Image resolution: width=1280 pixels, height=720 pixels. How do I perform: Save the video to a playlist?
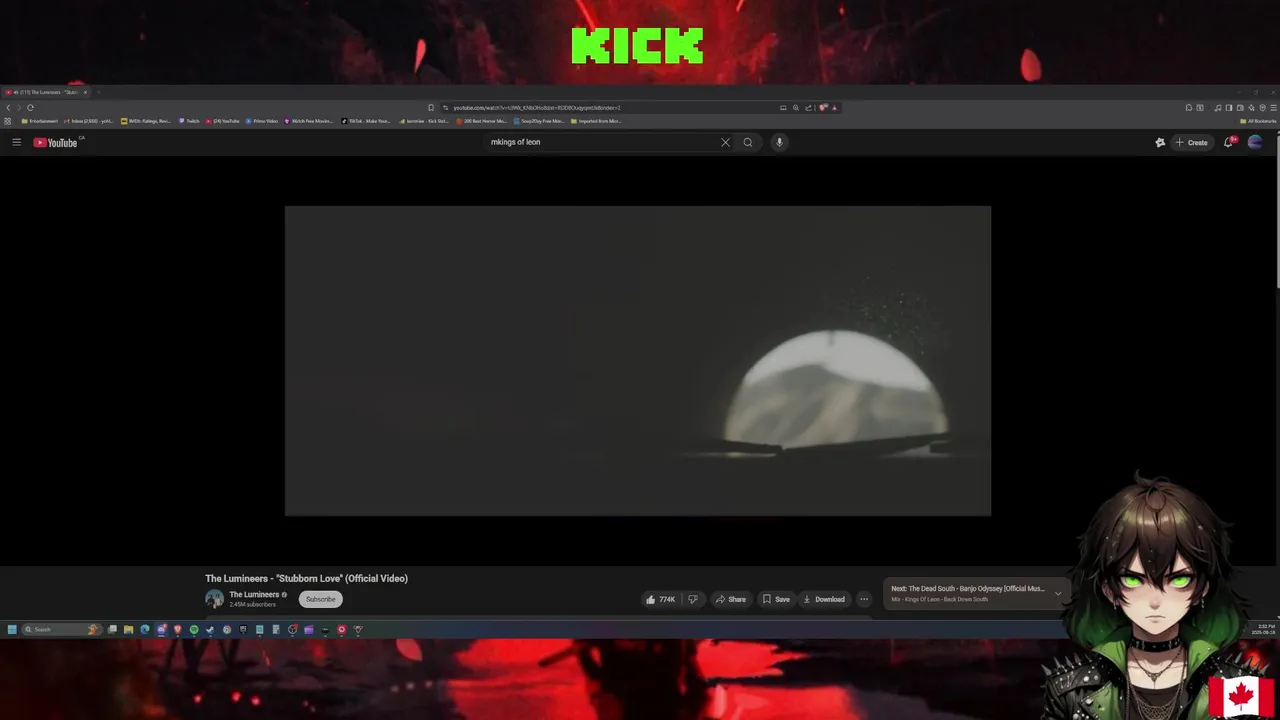click(776, 599)
